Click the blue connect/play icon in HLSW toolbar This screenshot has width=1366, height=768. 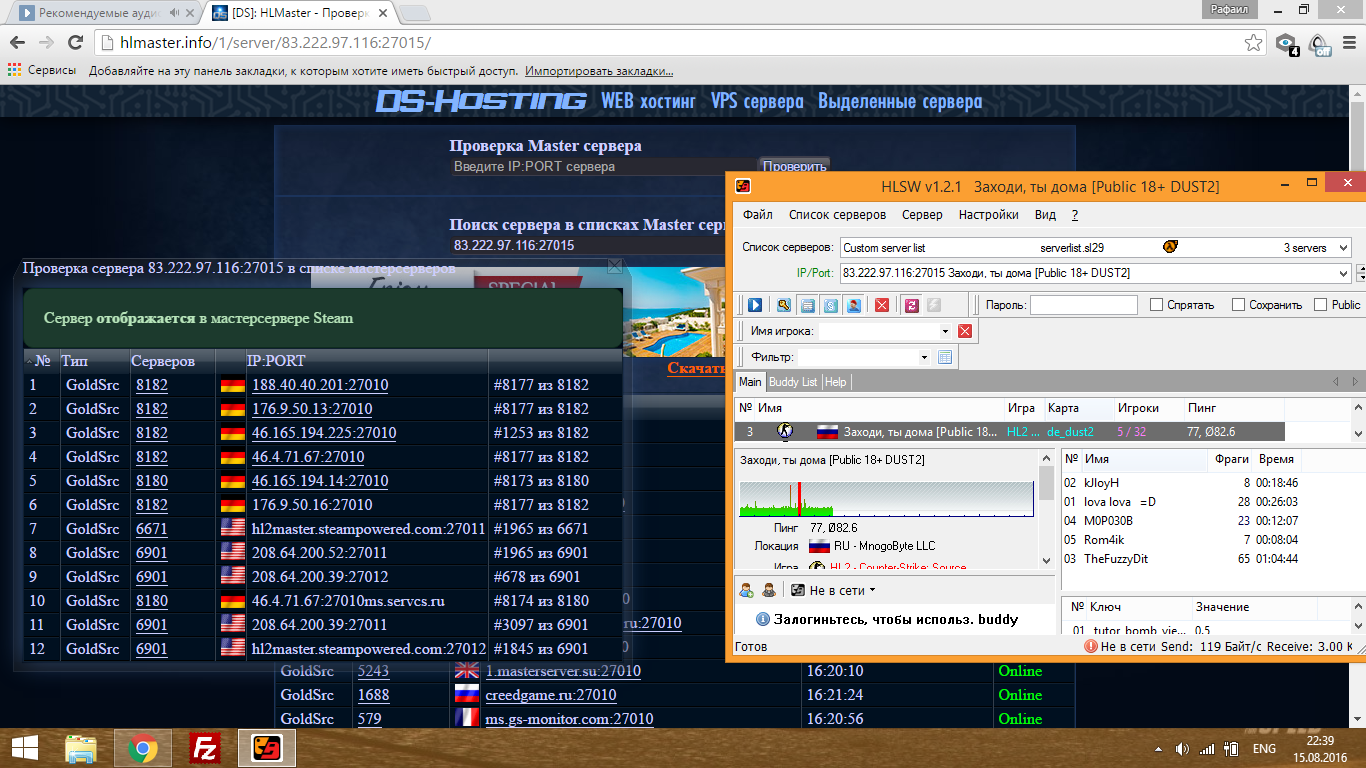click(755, 305)
